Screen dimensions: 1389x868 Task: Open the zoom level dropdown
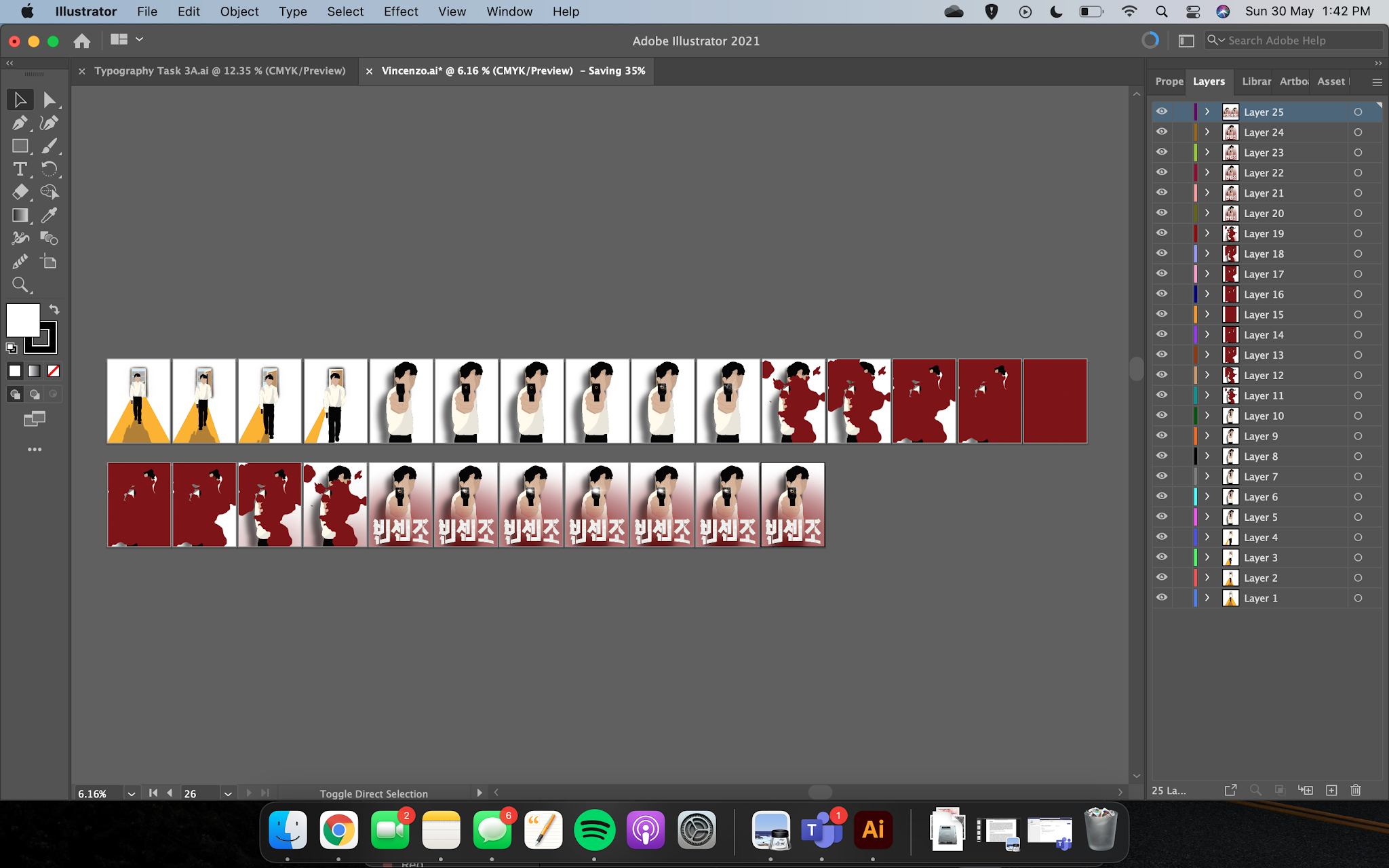click(132, 793)
